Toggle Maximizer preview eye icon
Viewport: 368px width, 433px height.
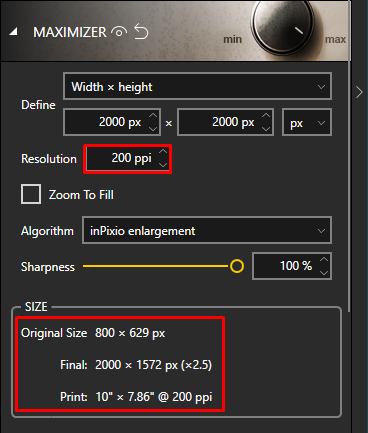pos(119,32)
